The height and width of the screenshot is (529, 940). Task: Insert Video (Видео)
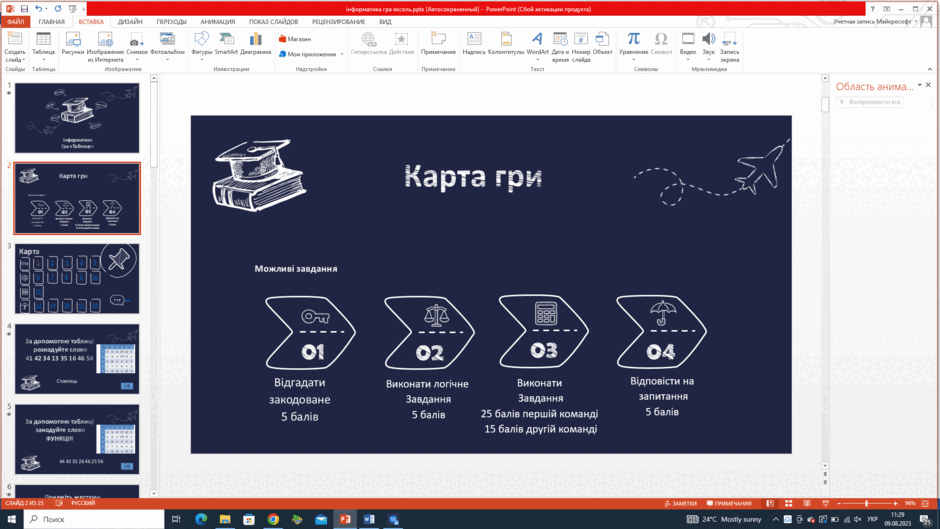point(688,47)
